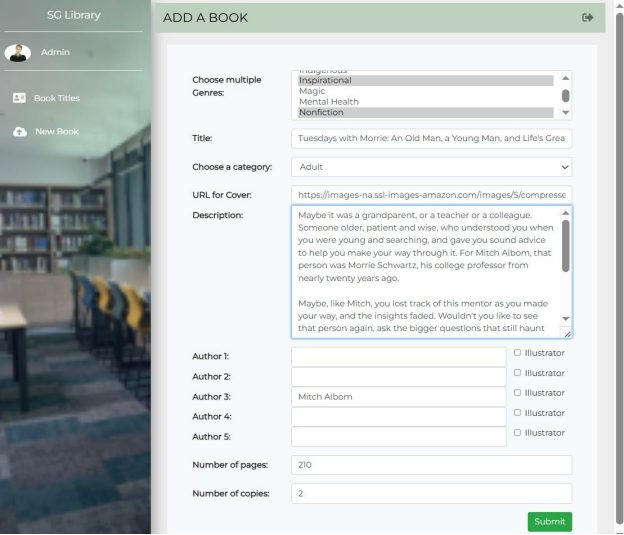The height and width of the screenshot is (535, 624).
Task: Click the Book Titles card icon
Action: coord(19,98)
